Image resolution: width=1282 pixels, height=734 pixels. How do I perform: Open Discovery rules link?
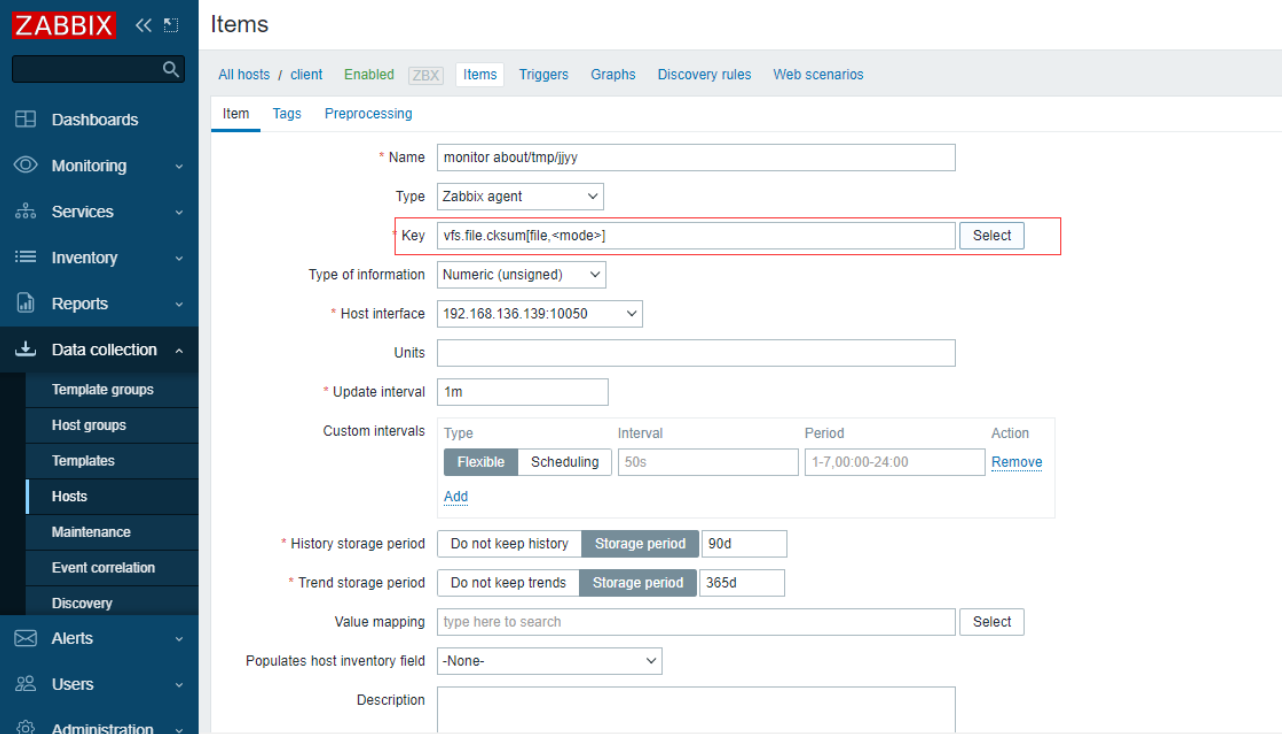point(704,75)
